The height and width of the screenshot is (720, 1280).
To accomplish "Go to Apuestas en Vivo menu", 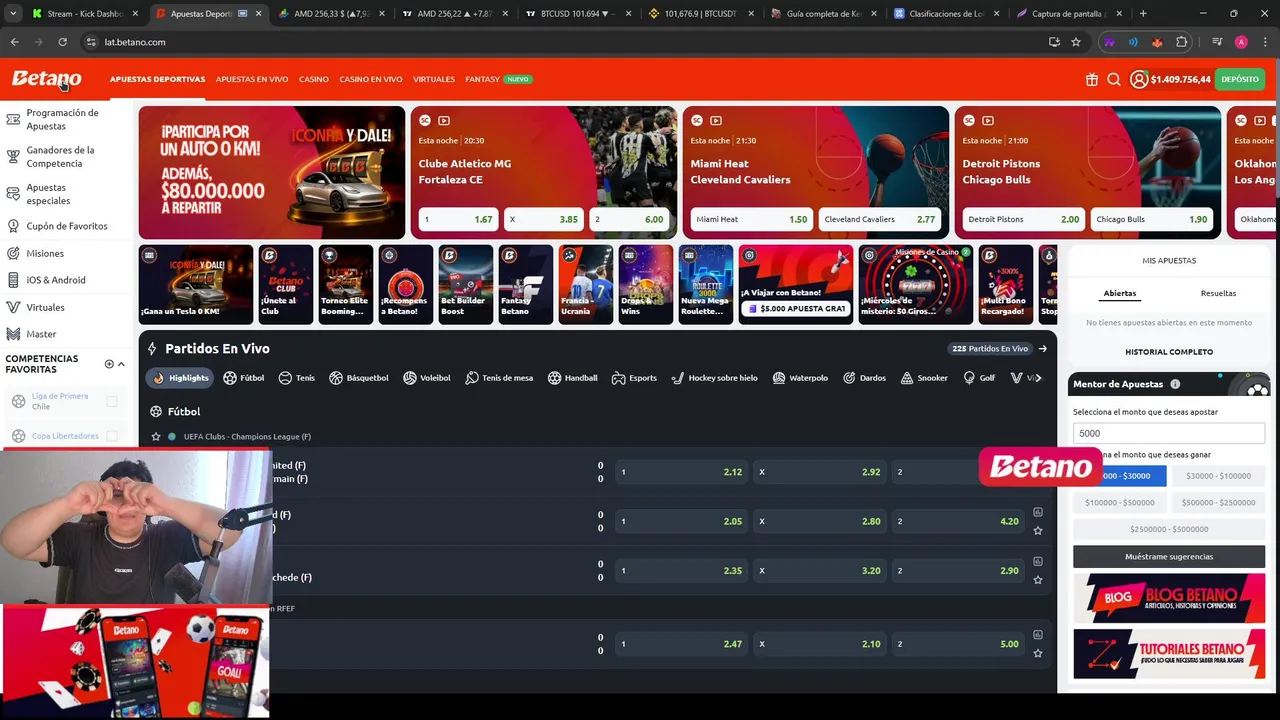I will click(252, 79).
